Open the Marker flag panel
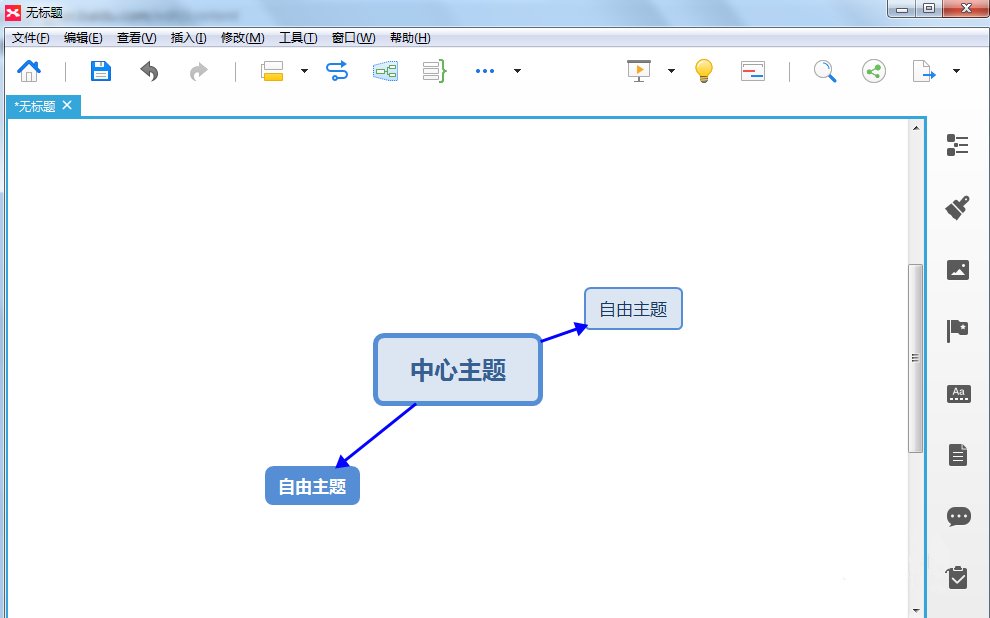This screenshot has width=990, height=618. pyautogui.click(x=958, y=331)
